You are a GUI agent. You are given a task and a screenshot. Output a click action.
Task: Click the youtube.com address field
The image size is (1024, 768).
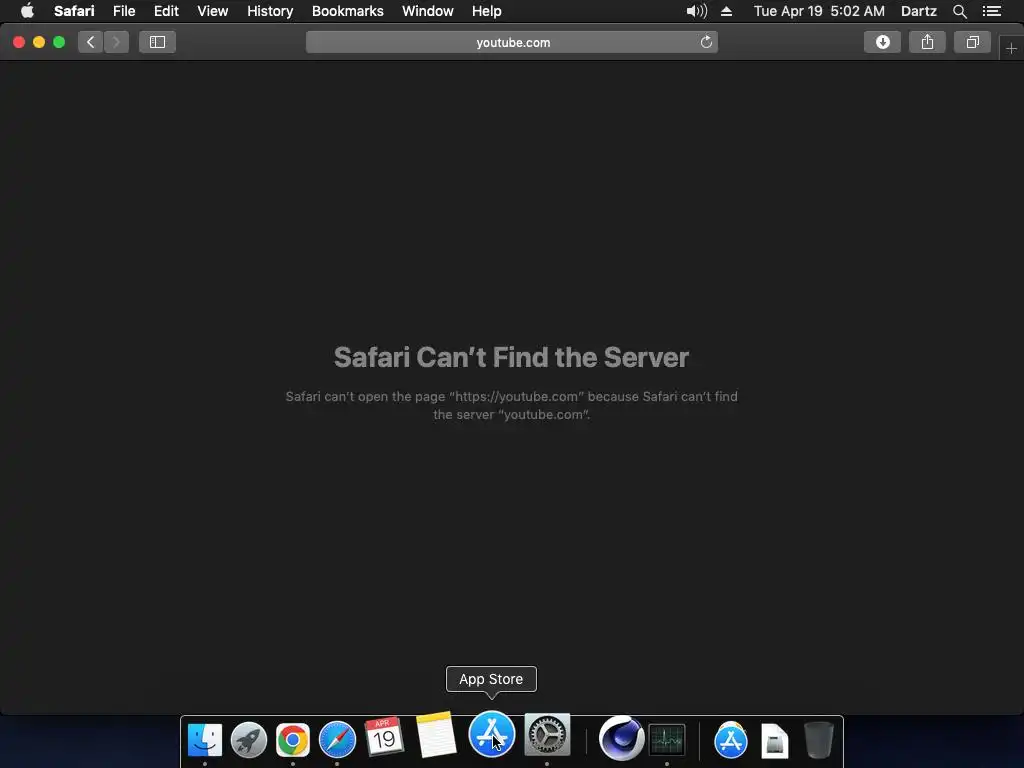pyautogui.click(x=512, y=42)
